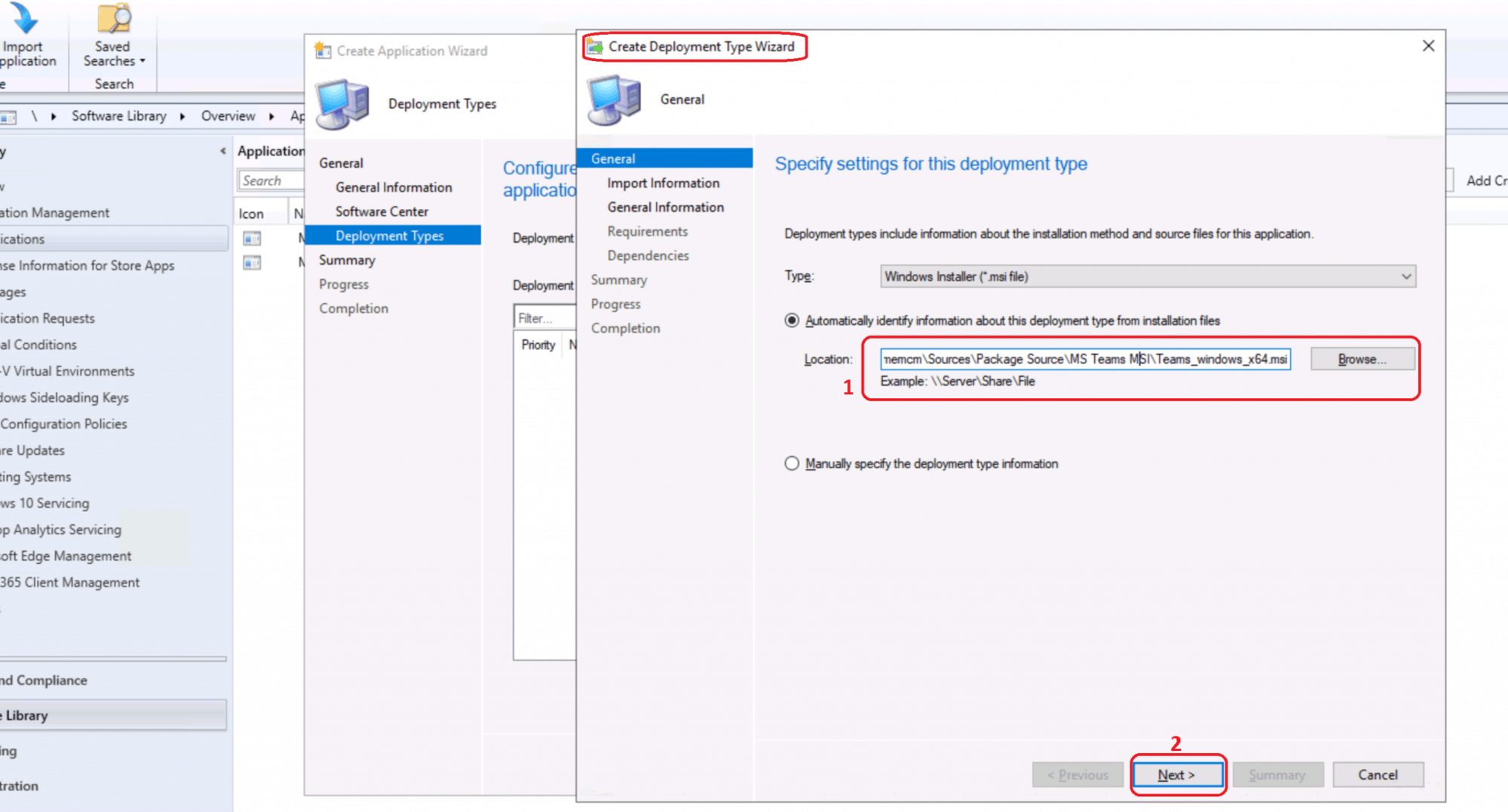Click the Browse button for installation files
The image size is (1508, 812).
[x=1362, y=359]
